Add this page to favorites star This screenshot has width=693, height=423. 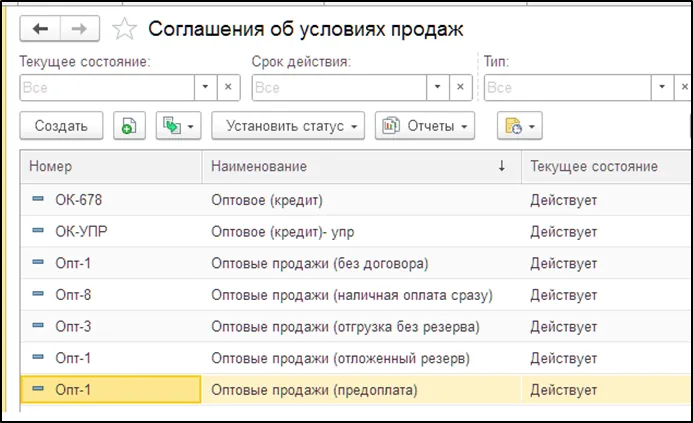pyautogui.click(x=124, y=29)
